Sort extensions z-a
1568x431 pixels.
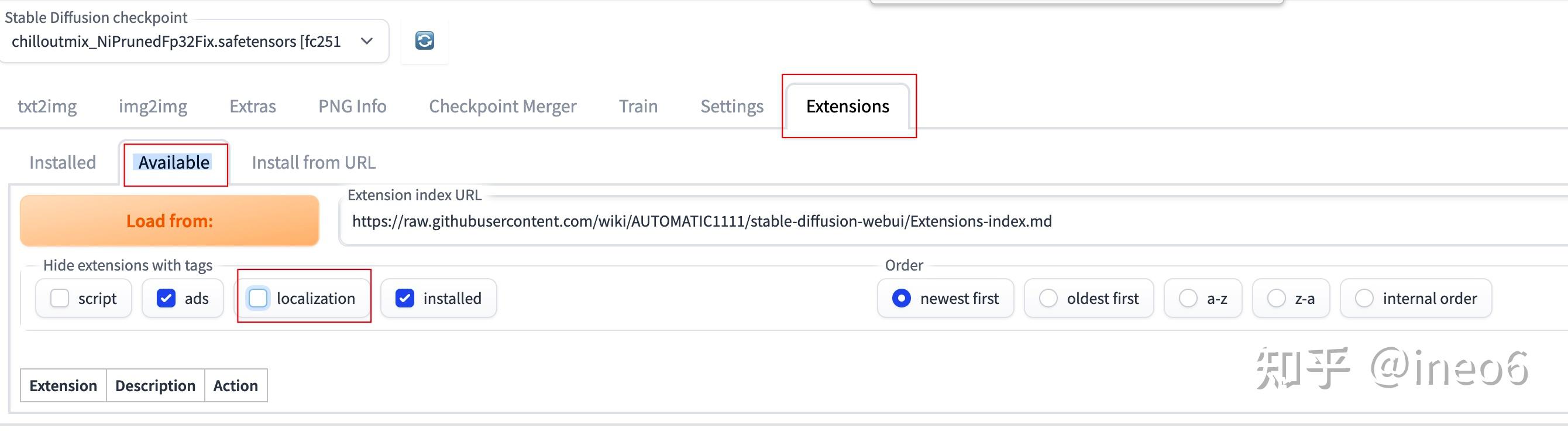(x=1277, y=298)
